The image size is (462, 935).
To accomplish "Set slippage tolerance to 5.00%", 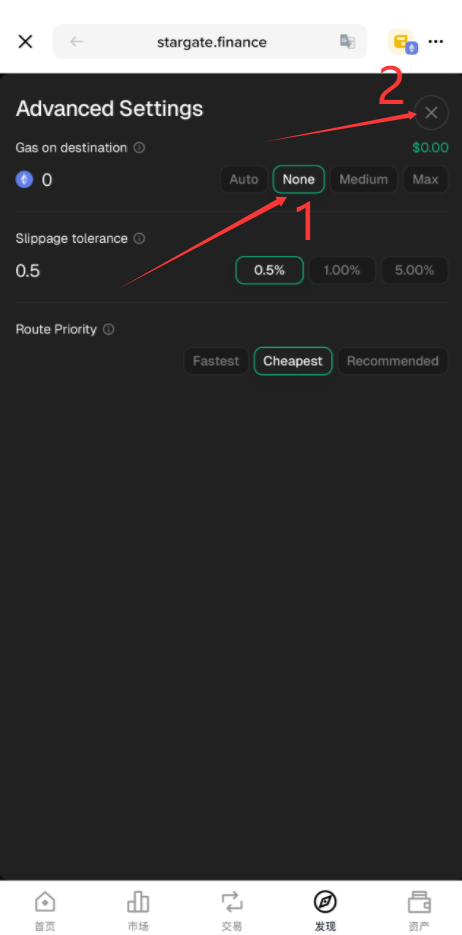I will [414, 270].
